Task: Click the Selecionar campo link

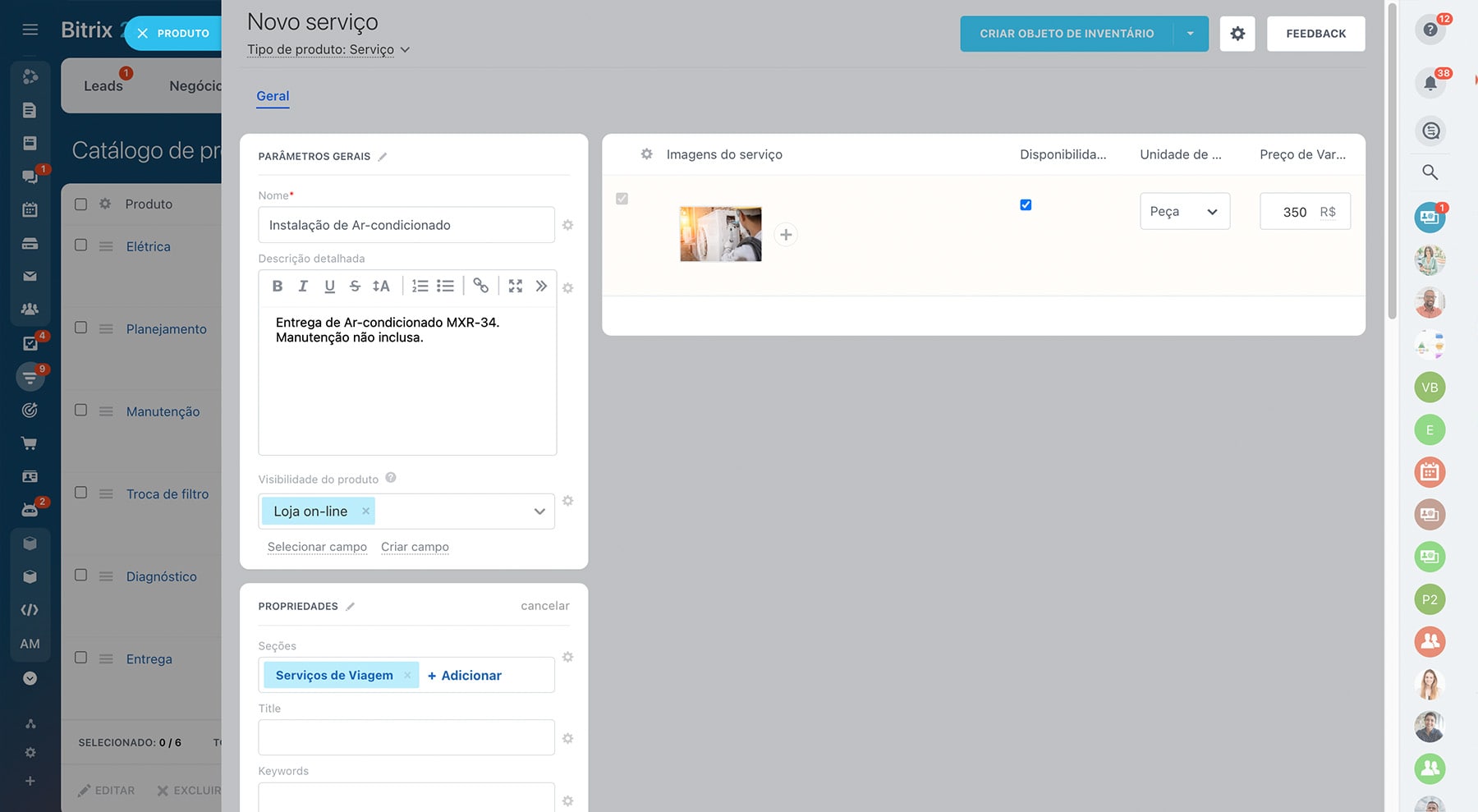Action: (317, 547)
